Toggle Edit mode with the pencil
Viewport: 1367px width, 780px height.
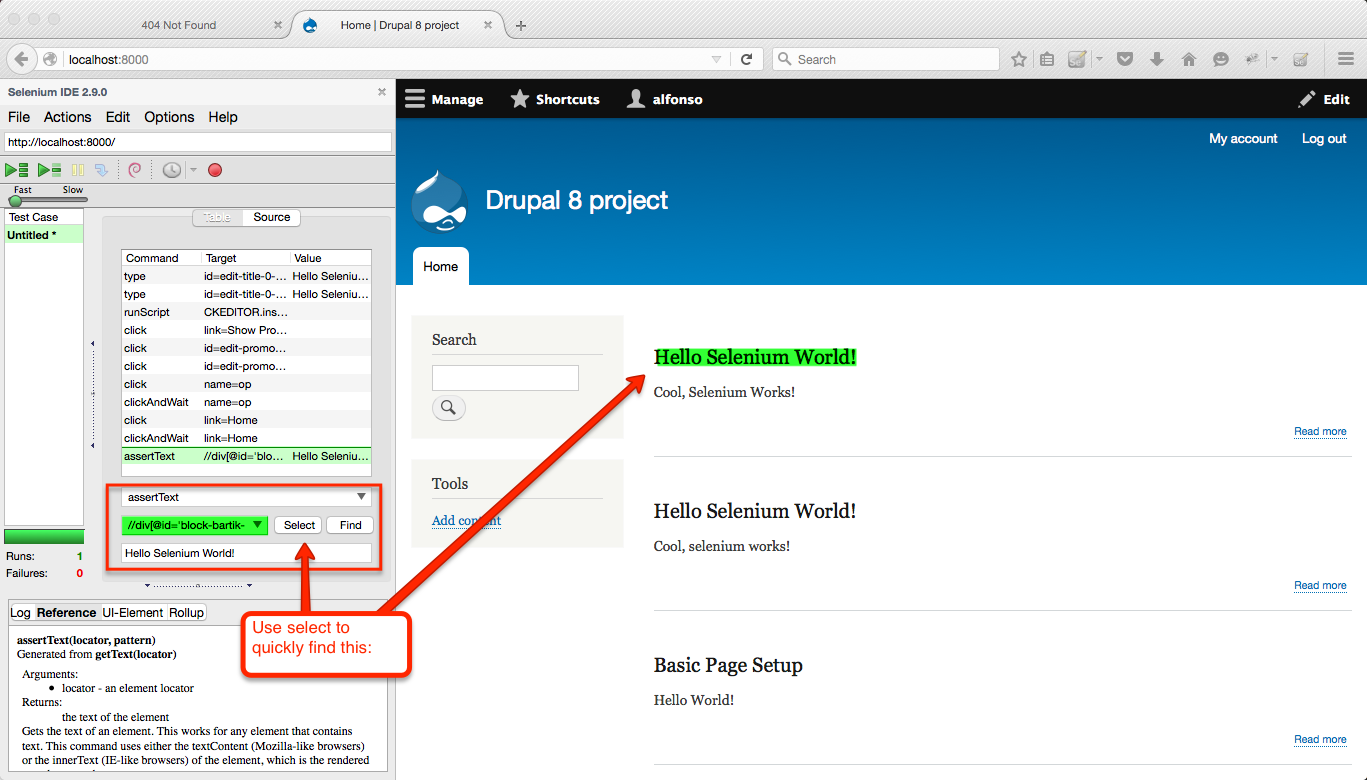[1324, 99]
